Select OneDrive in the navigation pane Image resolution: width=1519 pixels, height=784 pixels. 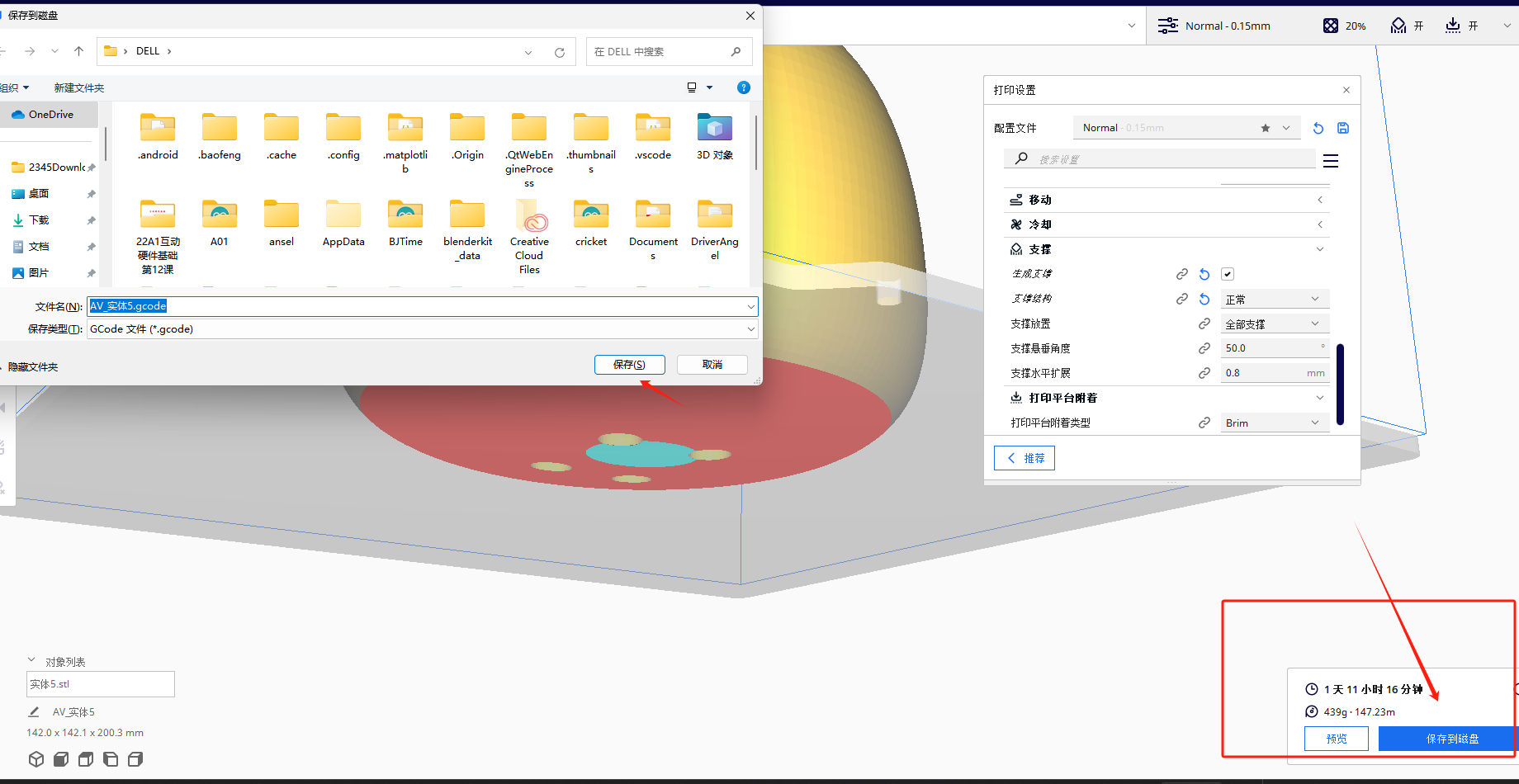[49, 115]
